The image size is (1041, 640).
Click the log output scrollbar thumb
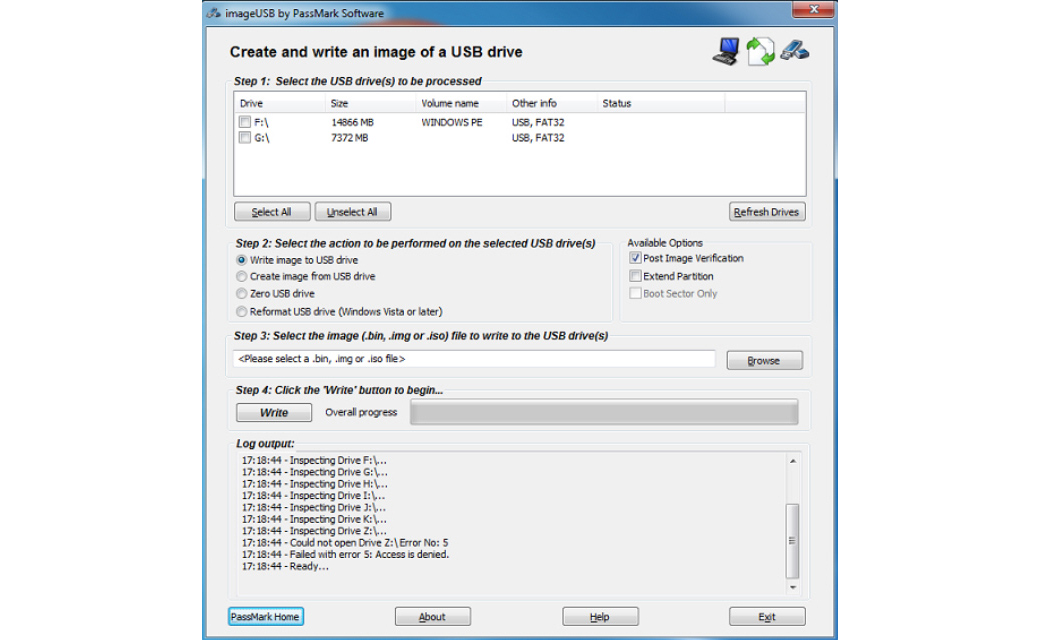click(793, 541)
